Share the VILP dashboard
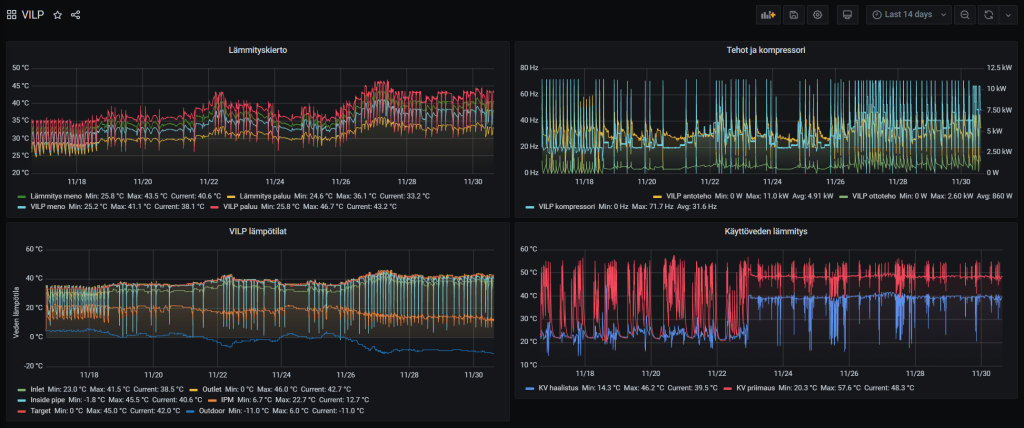This screenshot has height=428, width=1024. point(76,15)
